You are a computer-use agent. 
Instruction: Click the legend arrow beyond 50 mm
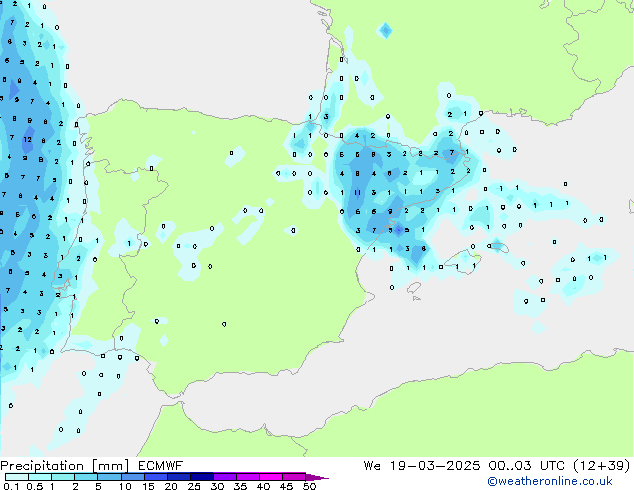[317, 477]
